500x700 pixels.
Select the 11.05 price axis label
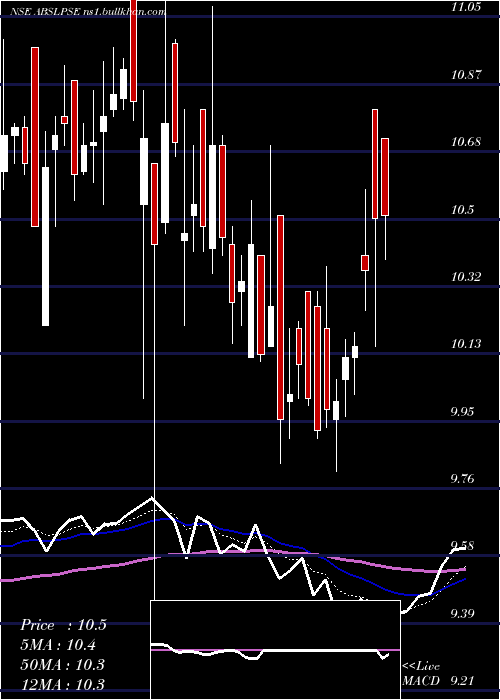point(465,7)
